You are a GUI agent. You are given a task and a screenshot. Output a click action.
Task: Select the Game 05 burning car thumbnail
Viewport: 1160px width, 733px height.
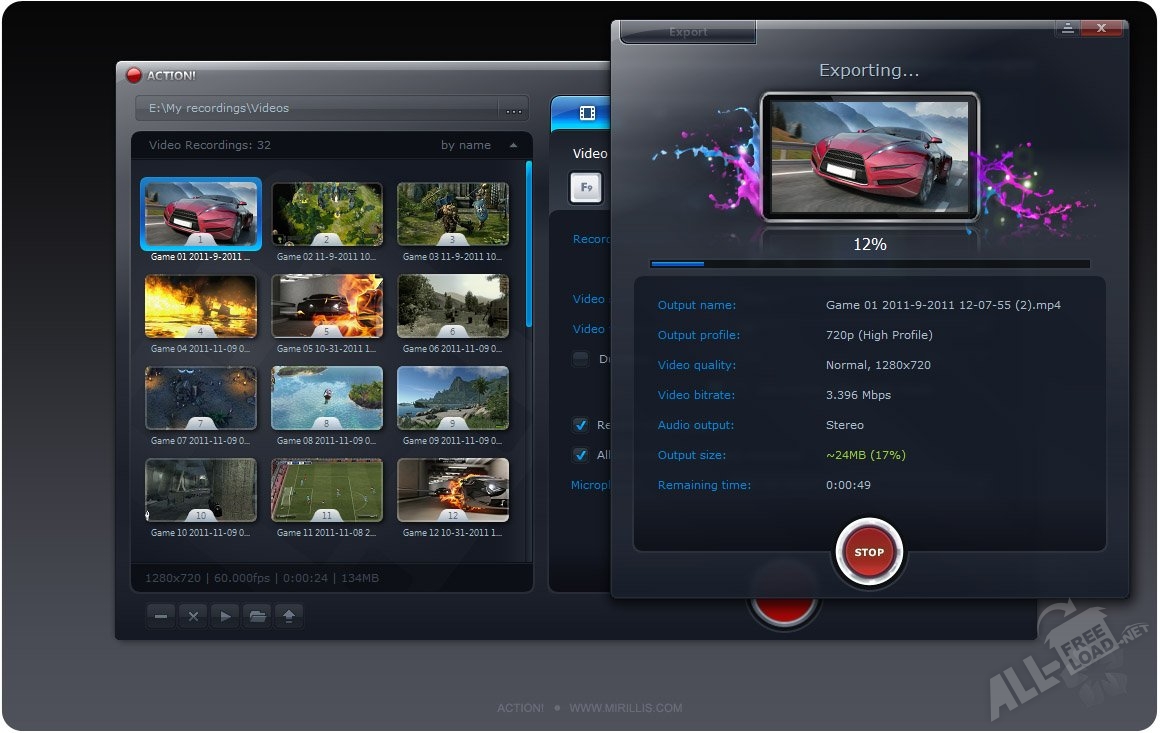327,307
